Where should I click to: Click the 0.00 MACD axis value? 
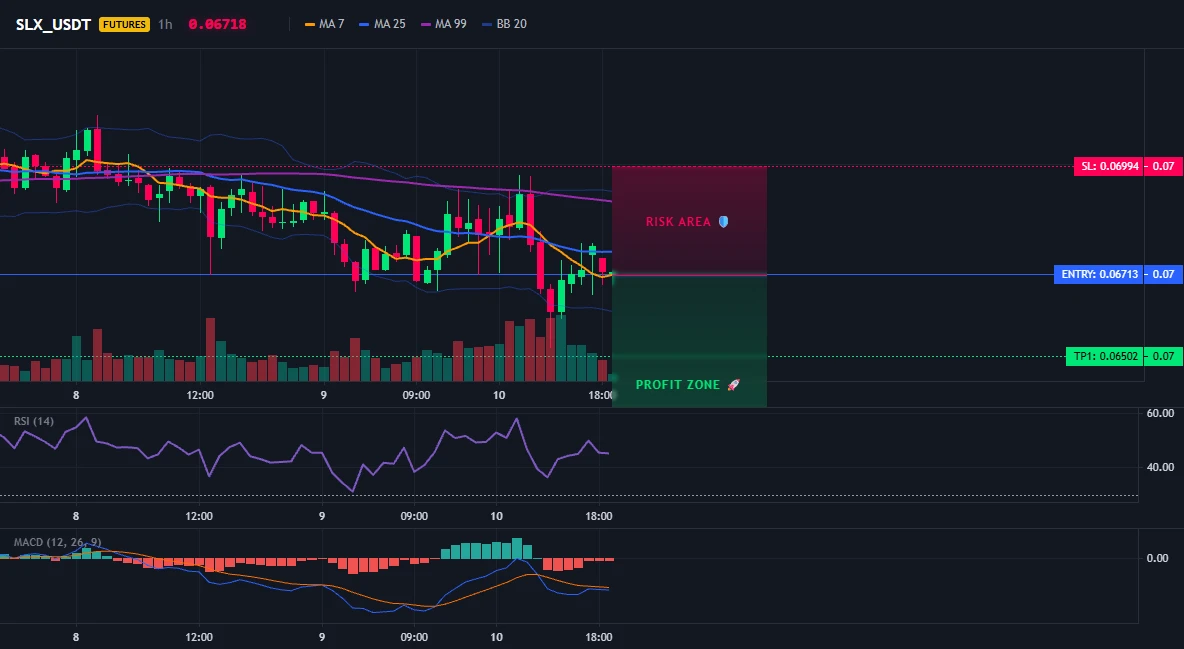(1158, 558)
